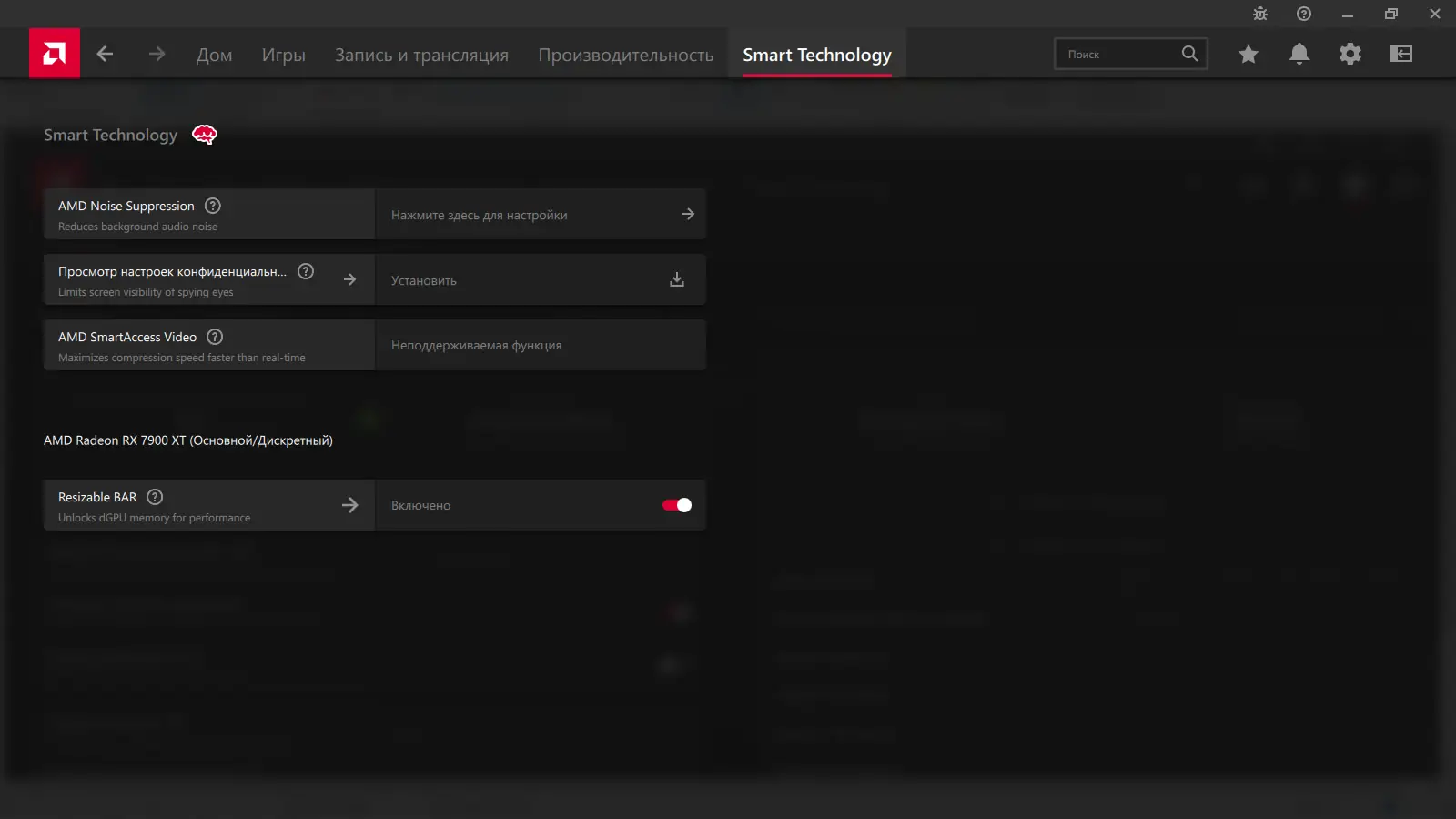Viewport: 1456px width, 819px height.
Task: Open the Запись и трансляция tab
Action: coord(421,55)
